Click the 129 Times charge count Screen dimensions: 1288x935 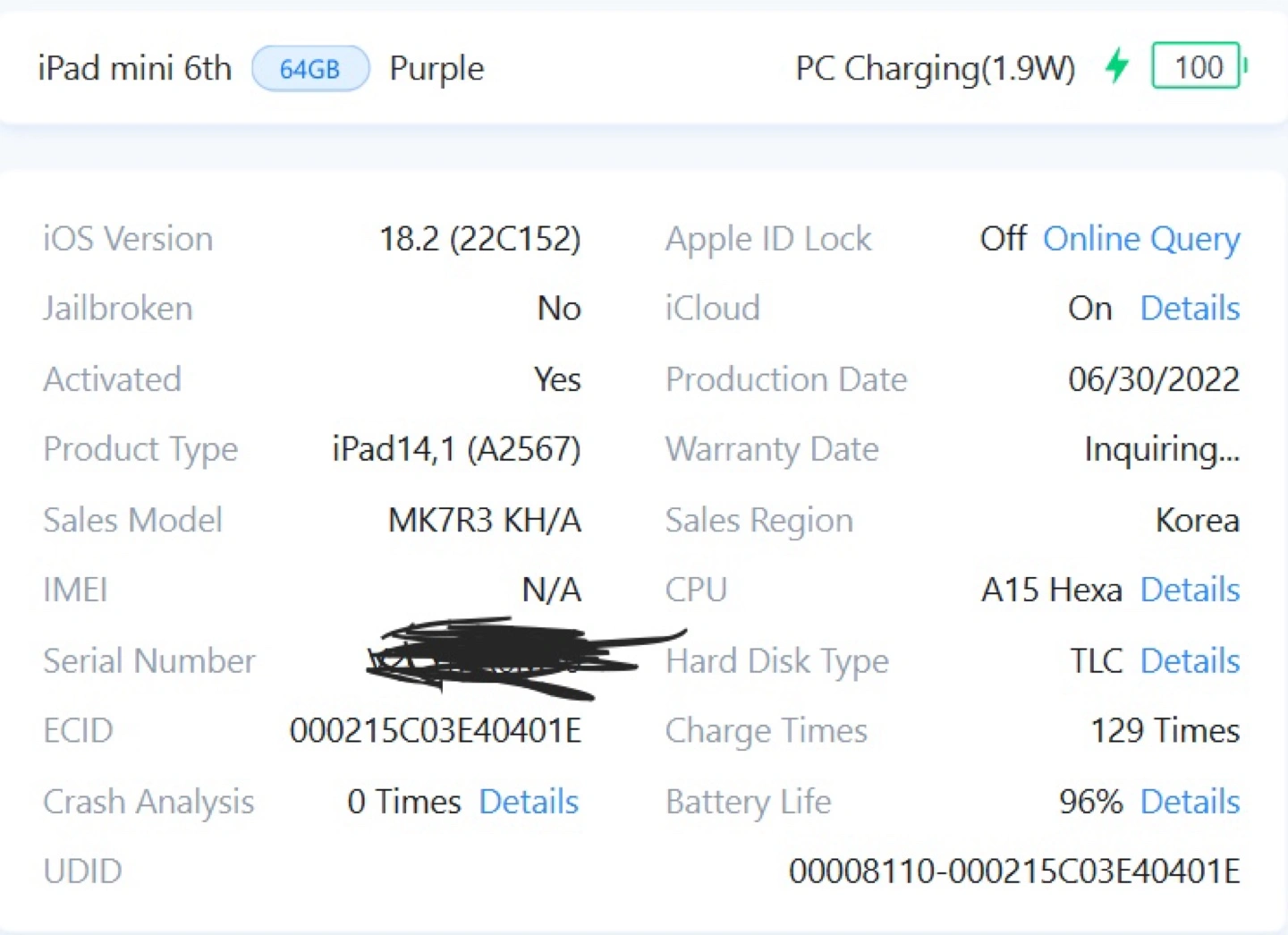pyautogui.click(x=1165, y=731)
